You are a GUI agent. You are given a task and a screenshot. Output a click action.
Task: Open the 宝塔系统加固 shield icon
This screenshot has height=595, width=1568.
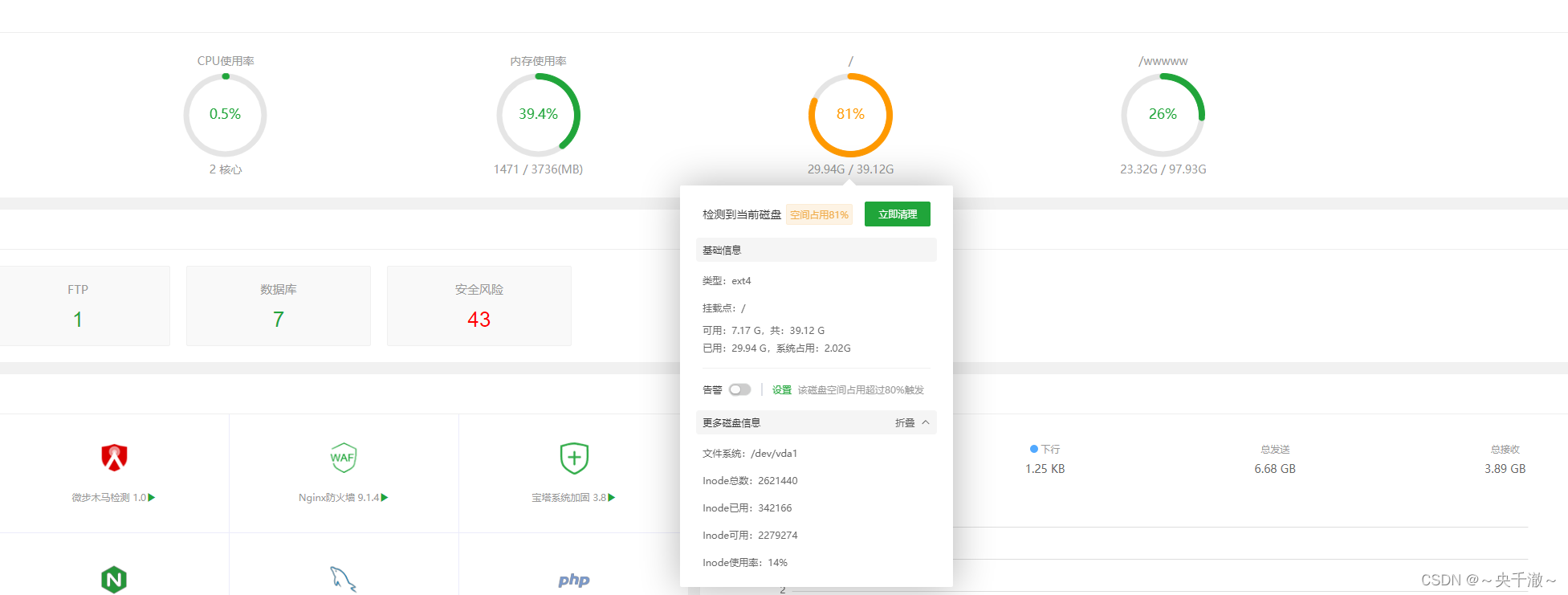click(574, 458)
